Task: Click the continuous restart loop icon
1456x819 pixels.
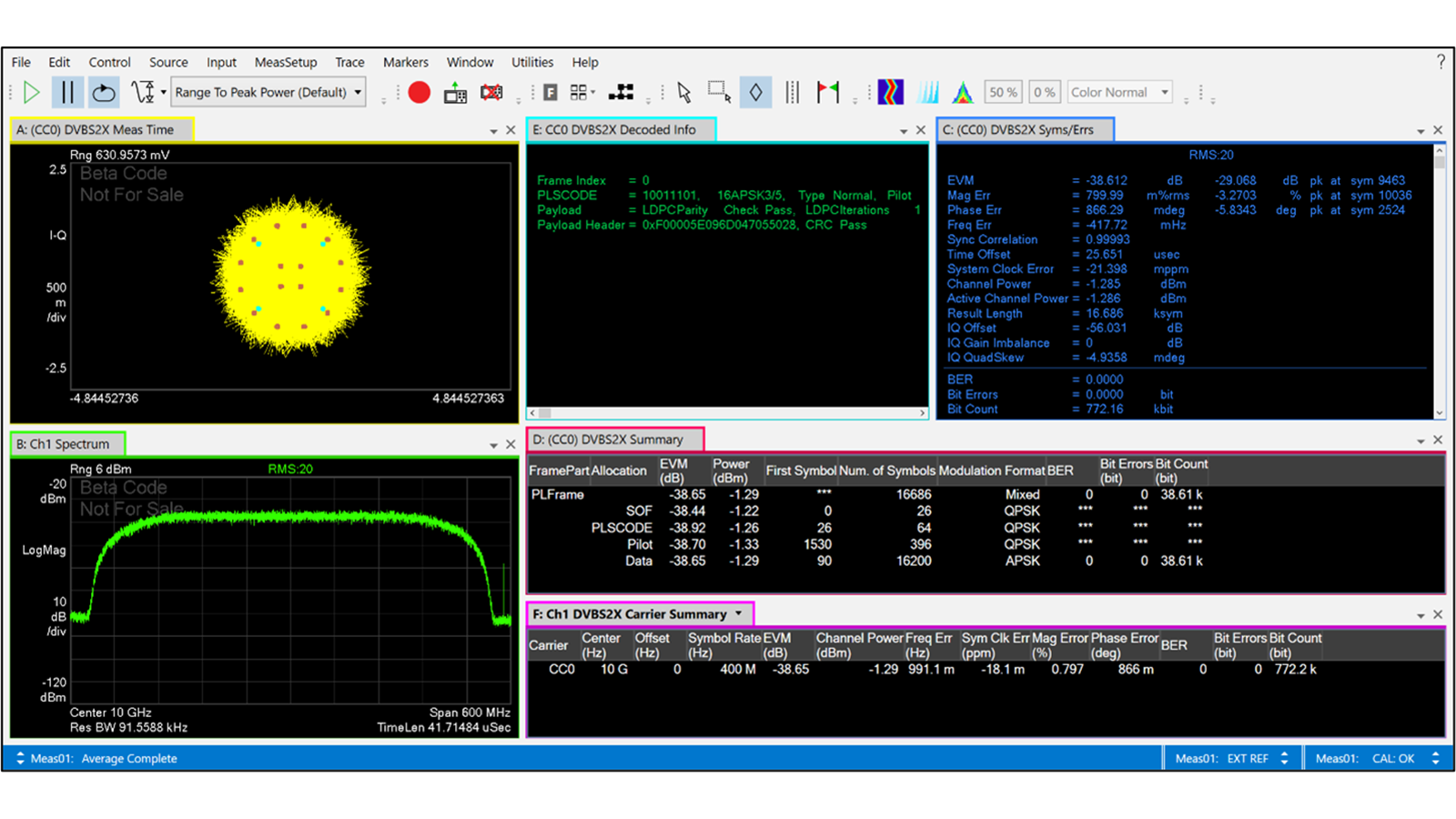Action: click(103, 92)
